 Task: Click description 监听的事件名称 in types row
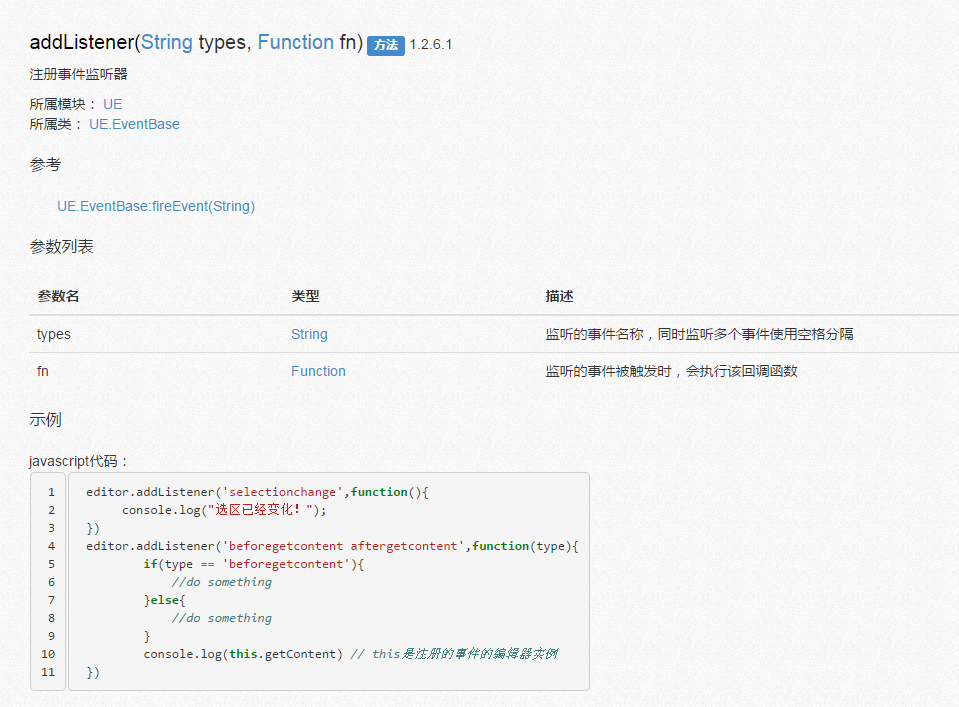coord(699,334)
